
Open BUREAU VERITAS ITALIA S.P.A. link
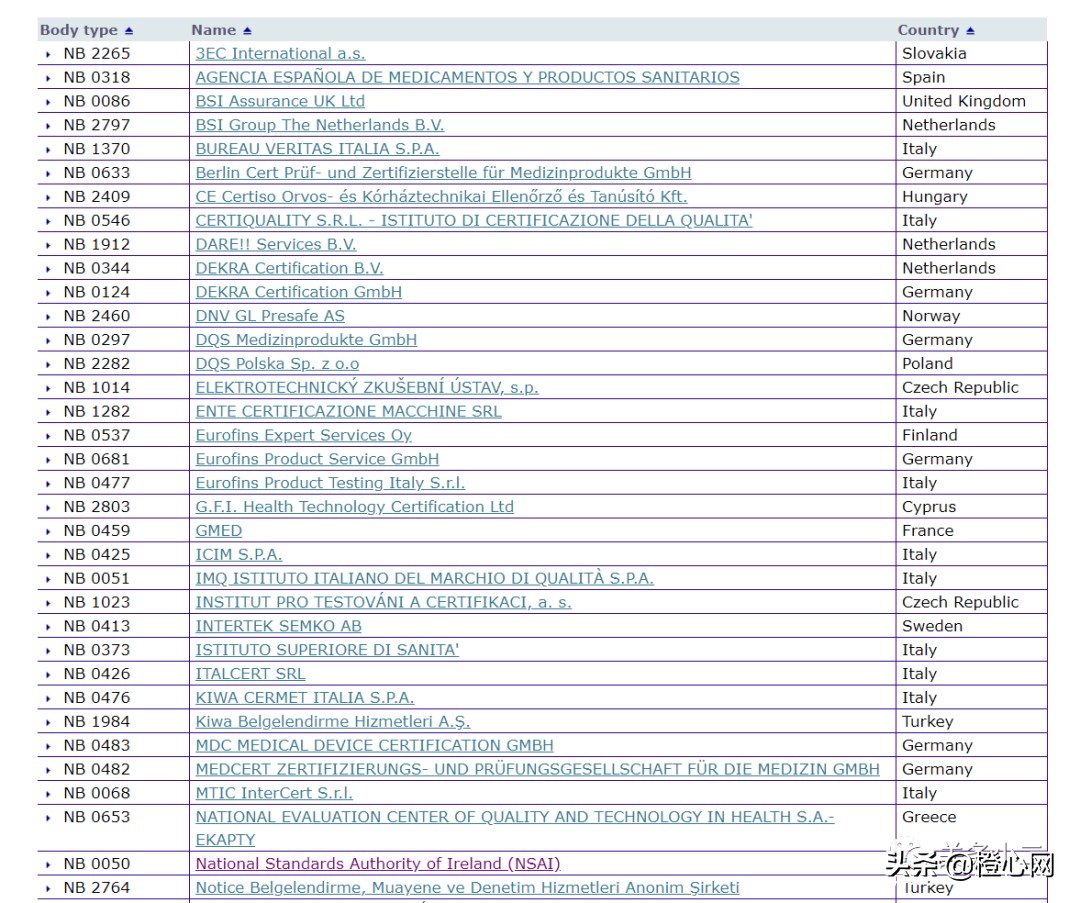(318, 149)
